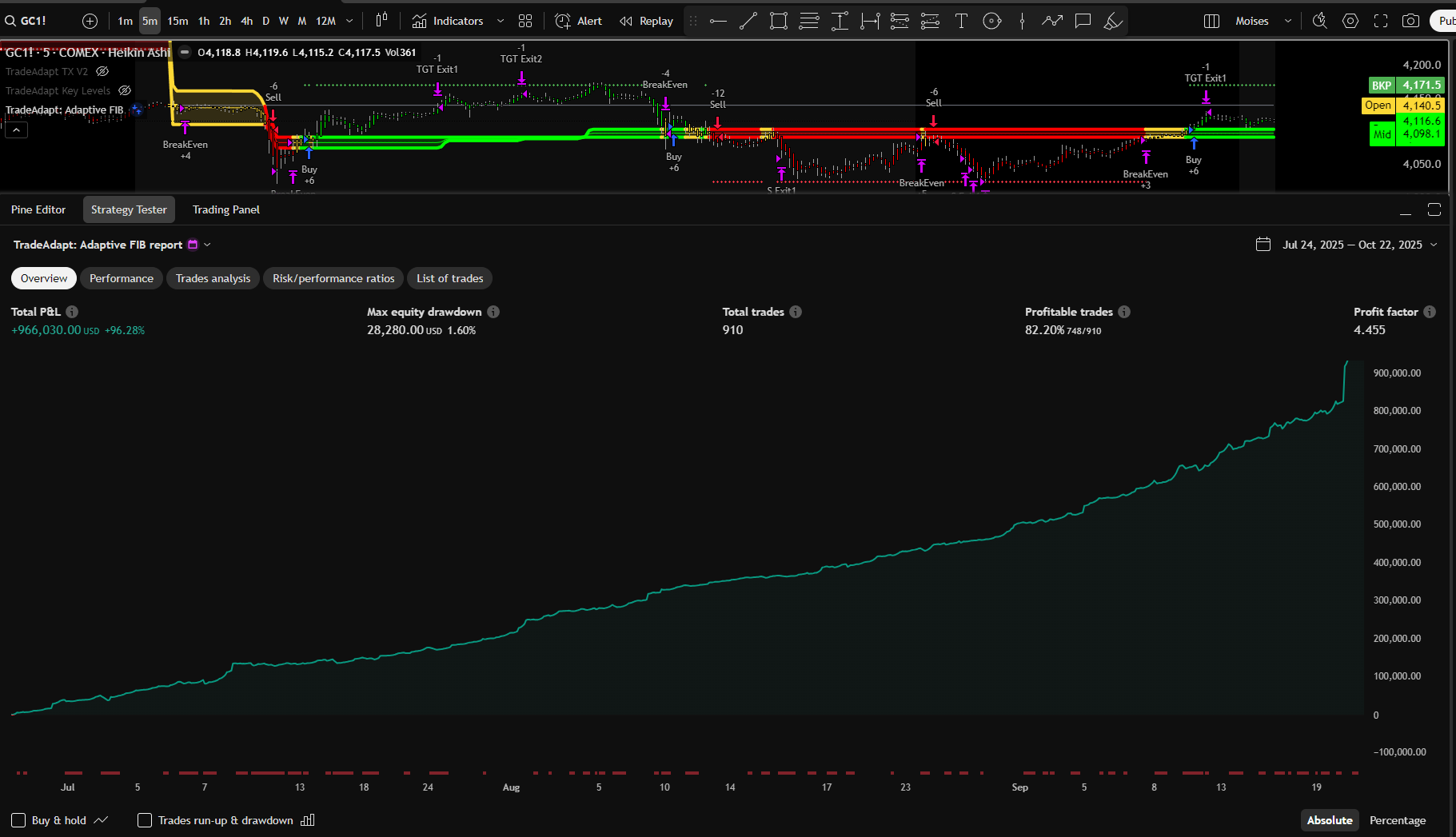The image size is (1456, 837).
Task: Select the Trend Line drawing tool
Action: [x=748, y=21]
